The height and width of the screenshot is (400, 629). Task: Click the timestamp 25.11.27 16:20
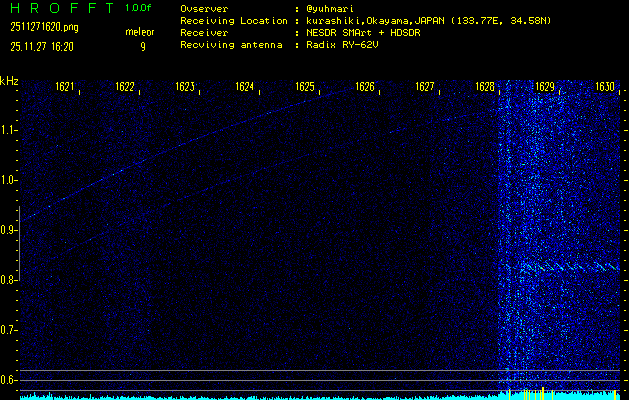[42, 47]
